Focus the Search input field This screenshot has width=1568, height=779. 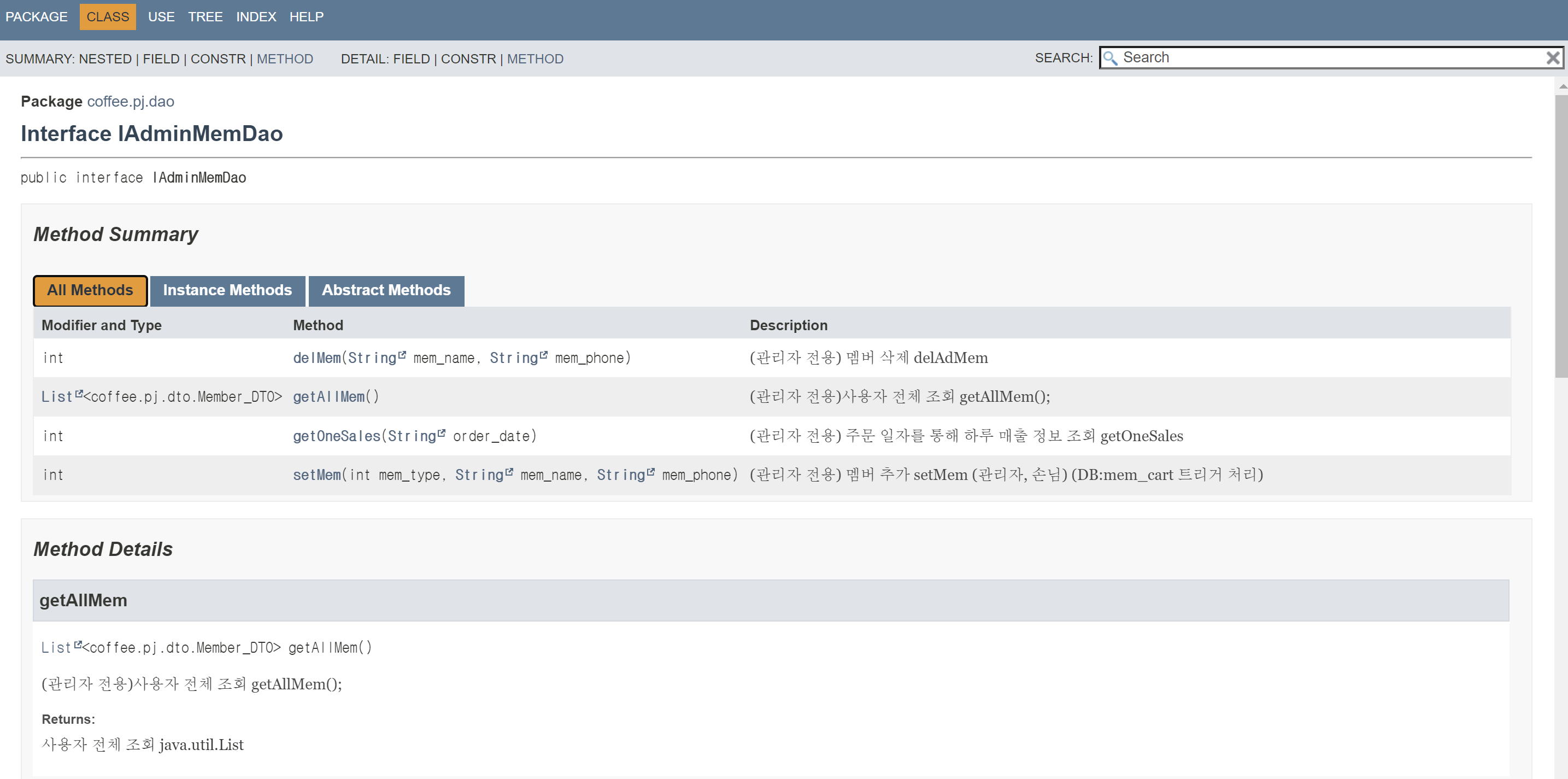click(x=1331, y=58)
